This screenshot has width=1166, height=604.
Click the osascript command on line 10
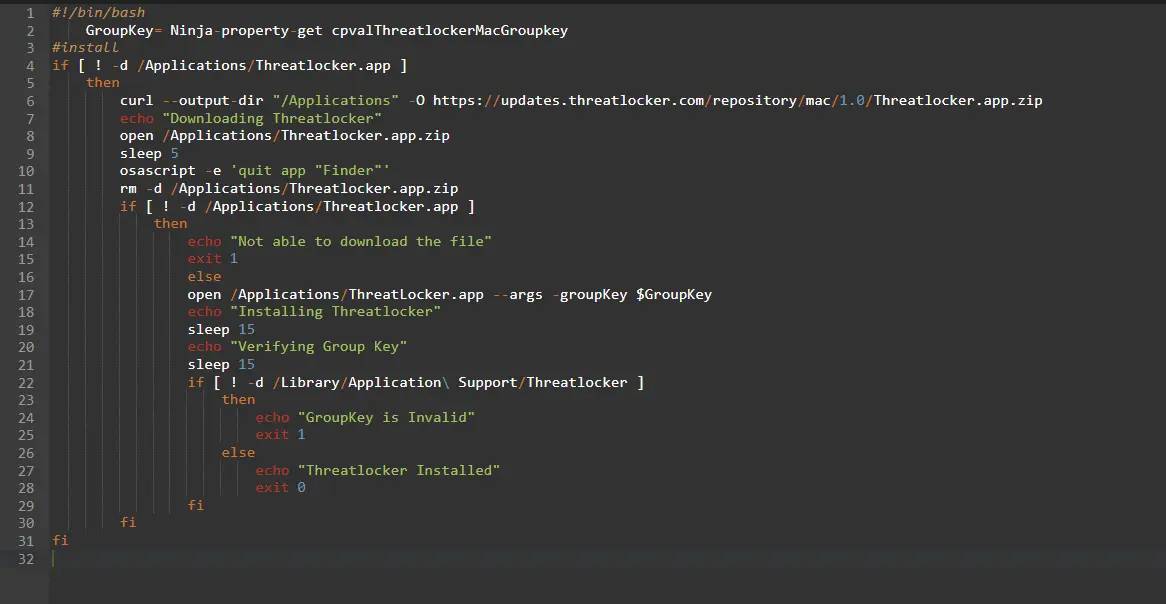(x=255, y=171)
